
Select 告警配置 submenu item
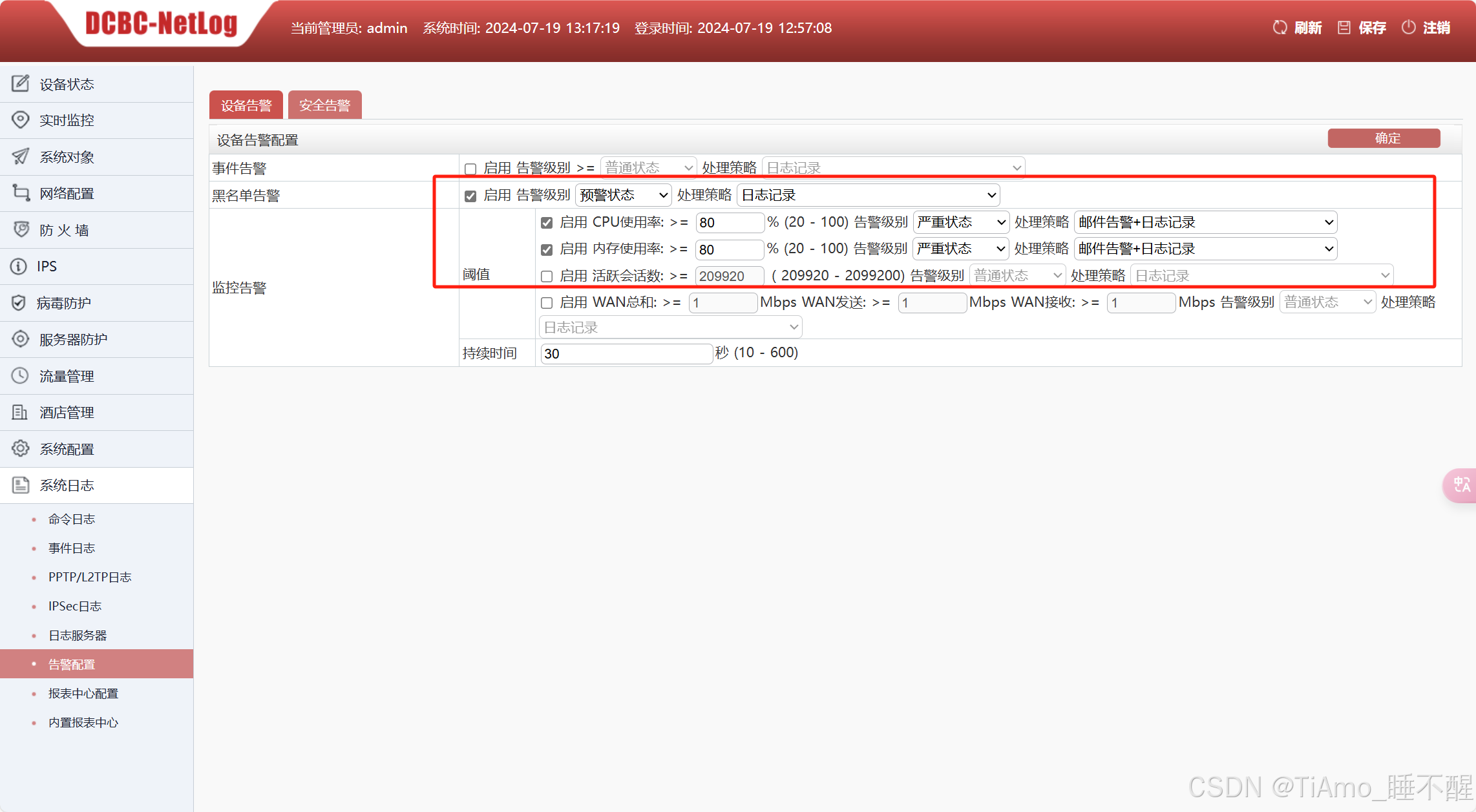click(97, 664)
